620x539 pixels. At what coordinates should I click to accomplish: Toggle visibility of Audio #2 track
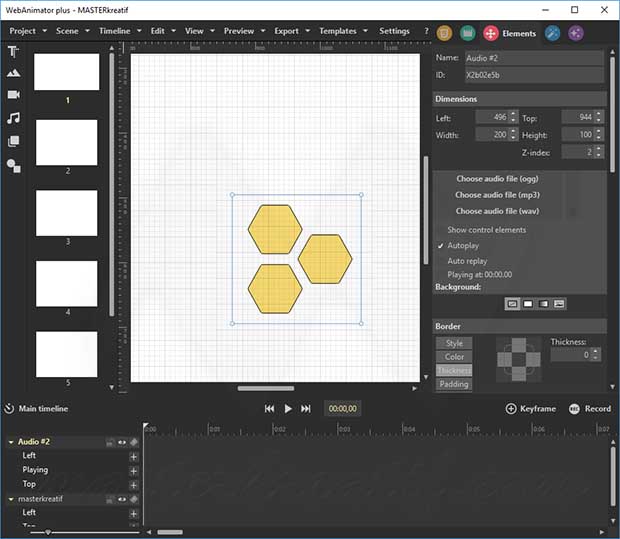pos(123,442)
